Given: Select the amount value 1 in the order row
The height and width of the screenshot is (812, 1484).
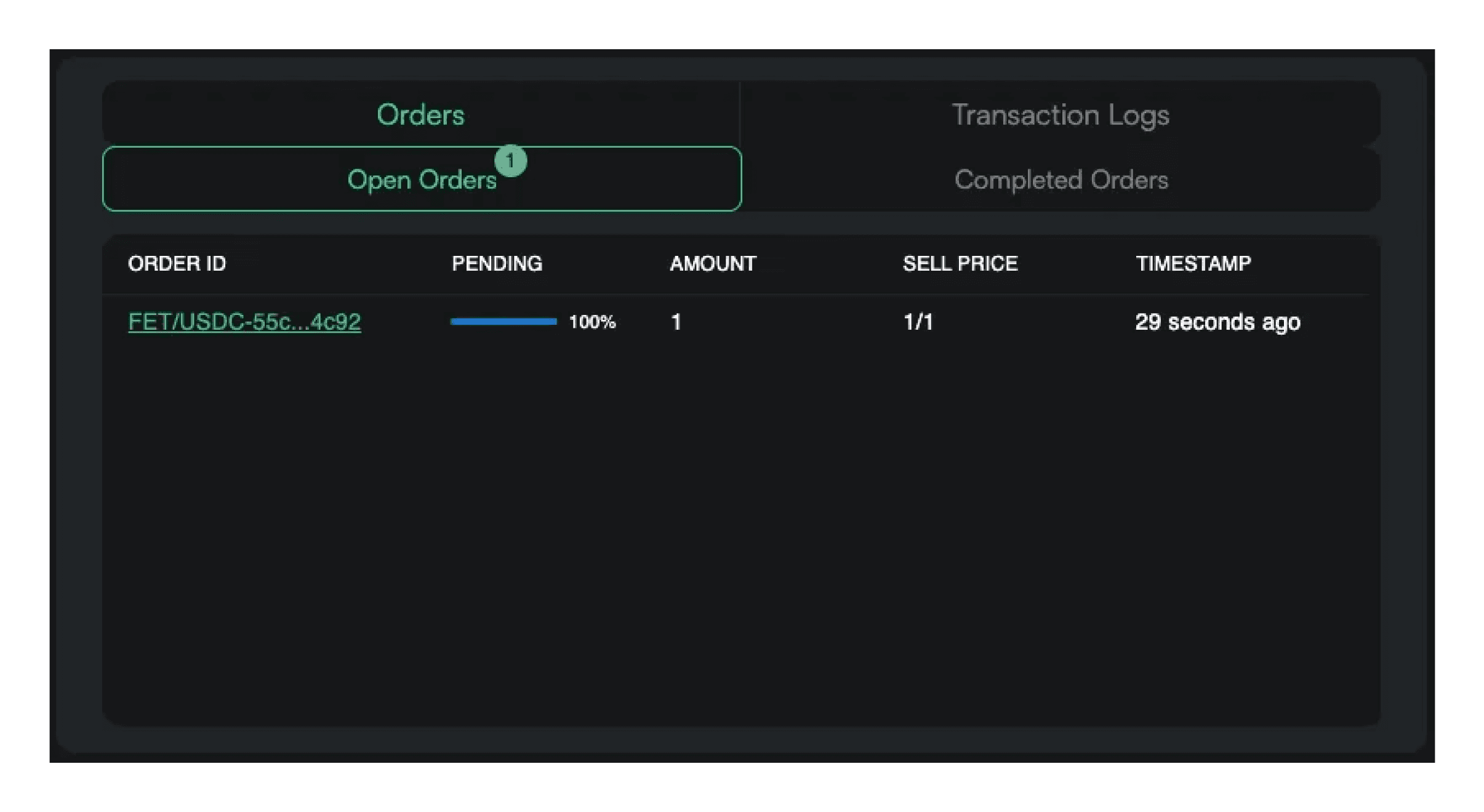Looking at the screenshot, I should (676, 322).
